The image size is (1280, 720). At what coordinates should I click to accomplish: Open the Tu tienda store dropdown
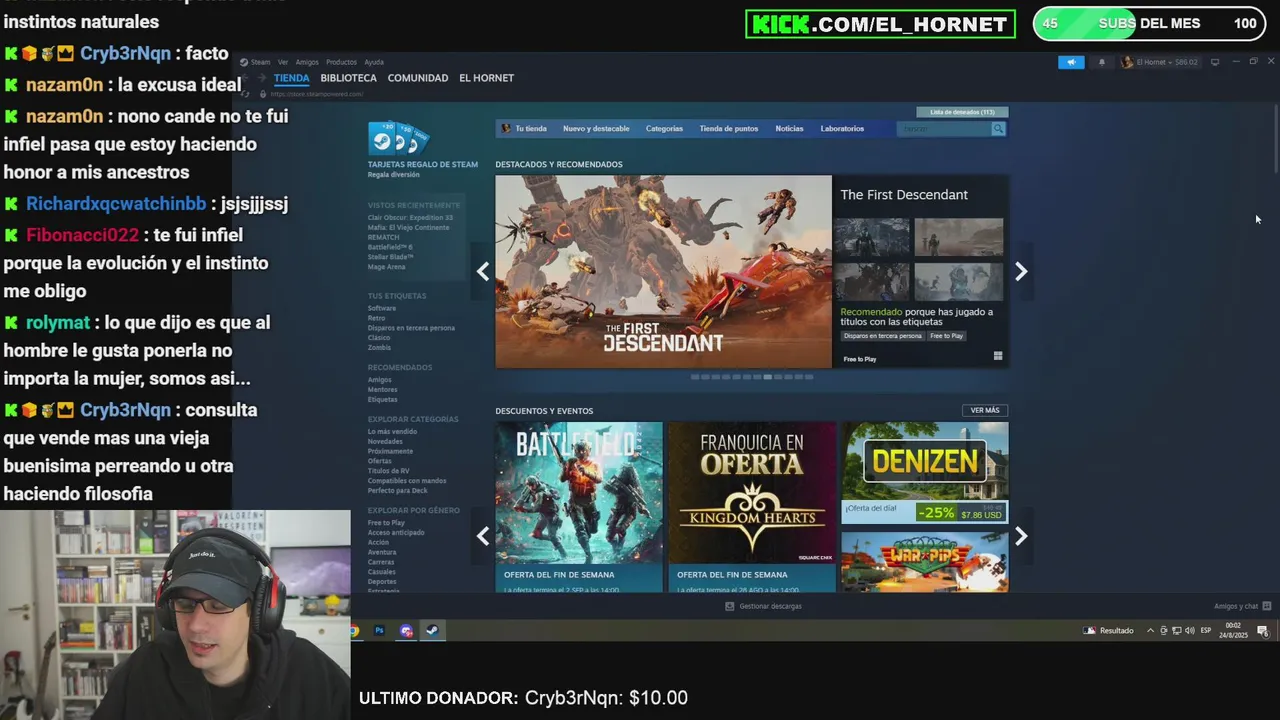pos(525,129)
